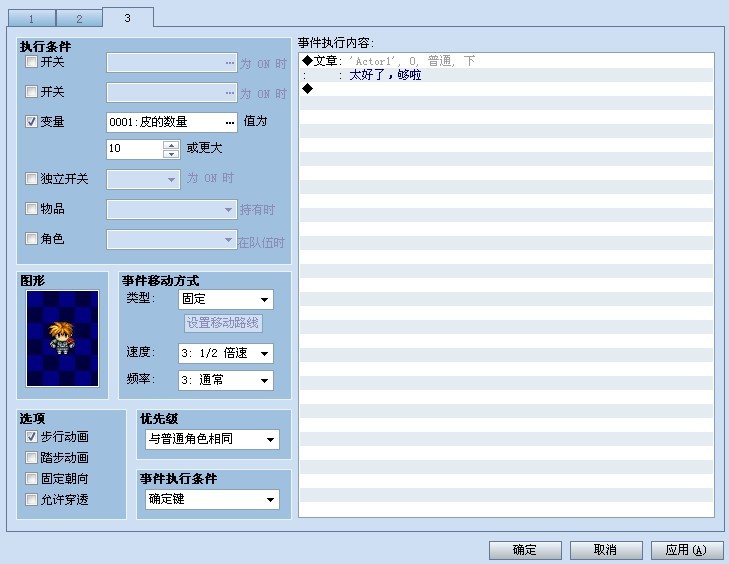Click the event graphic character thumbnail
Image resolution: width=729 pixels, height=564 pixels.
[x=62, y=338]
